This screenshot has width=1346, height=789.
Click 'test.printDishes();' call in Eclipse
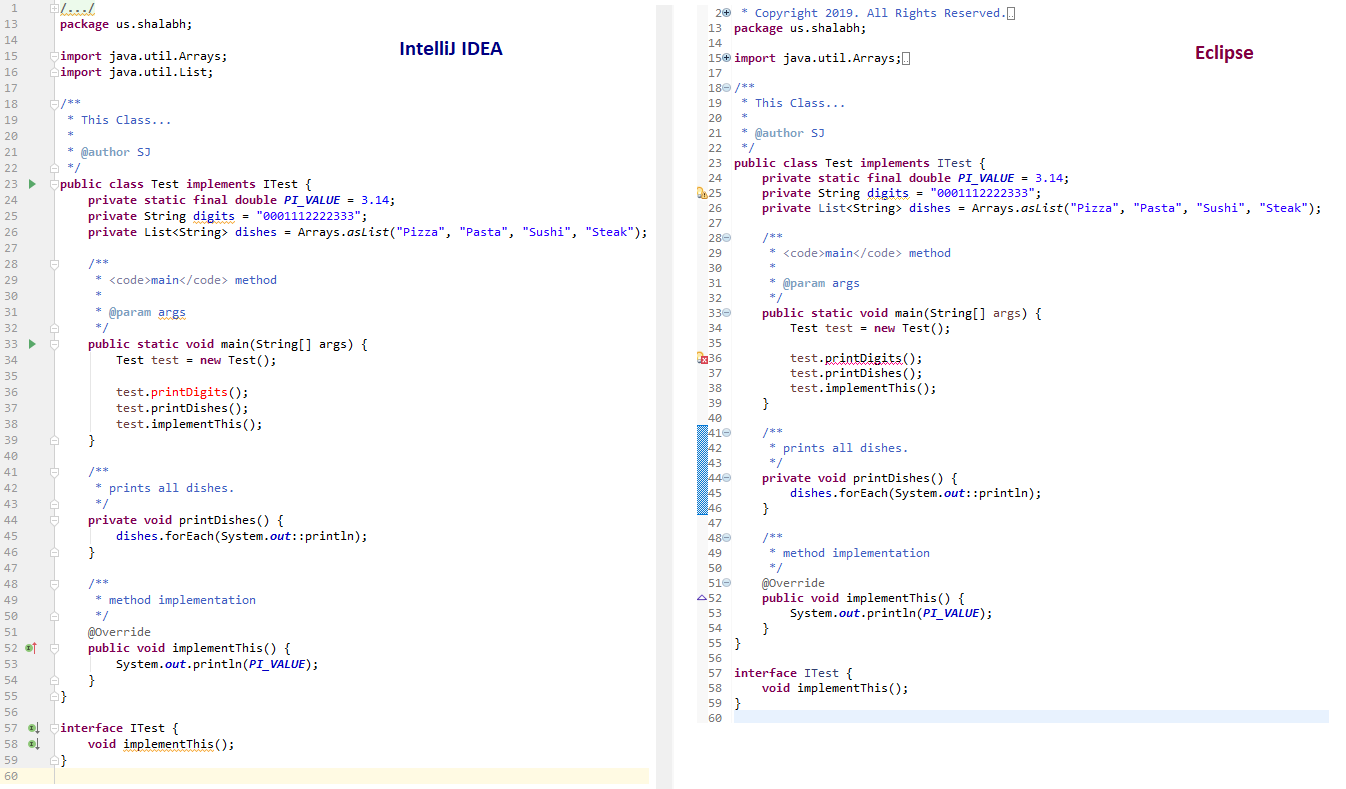click(x=856, y=373)
